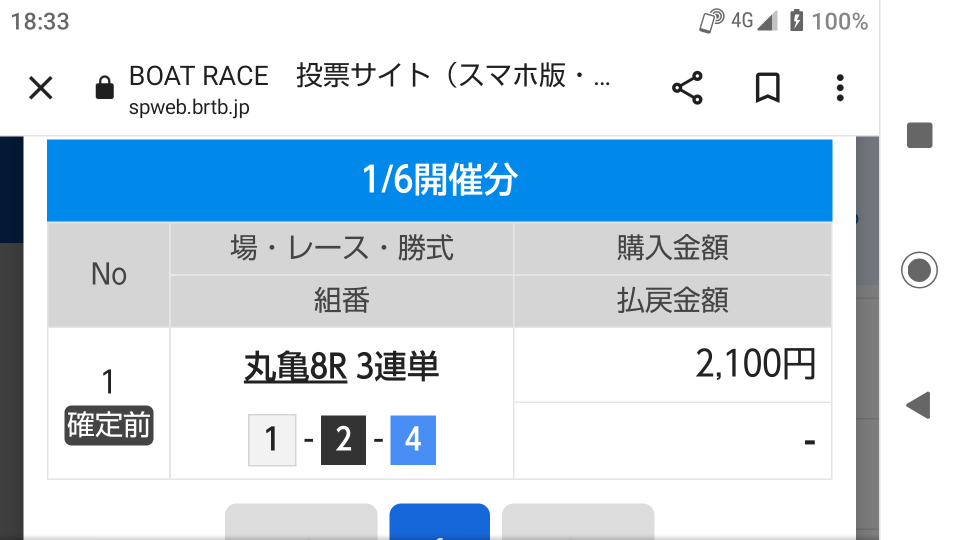Viewport: 960px width, 540px height.
Task: Tap the 2,100円 purchase amount cell
Action: [x=672, y=365]
